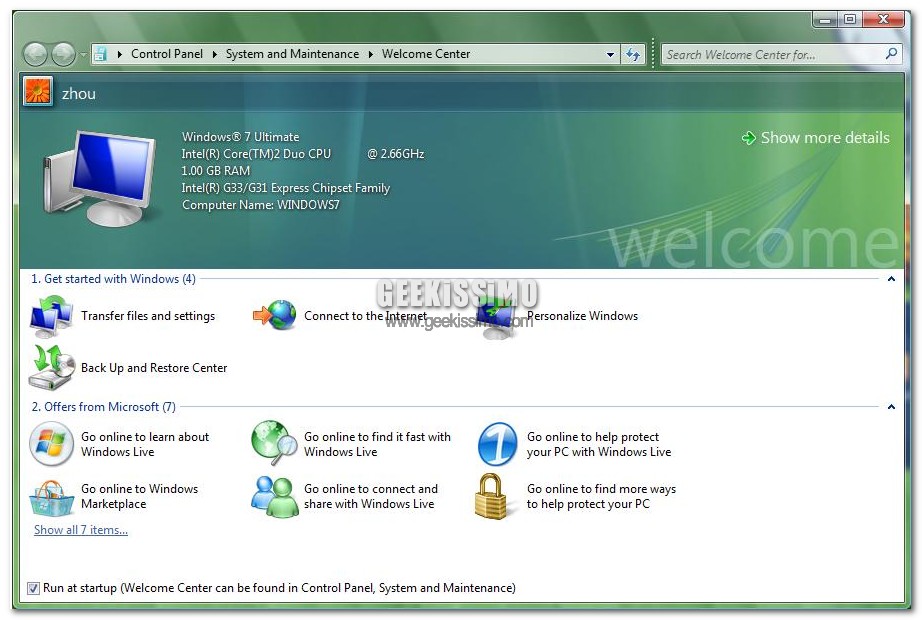Viewport: 922px width, 620px height.
Task: Click the zhou username text
Action: [79, 94]
